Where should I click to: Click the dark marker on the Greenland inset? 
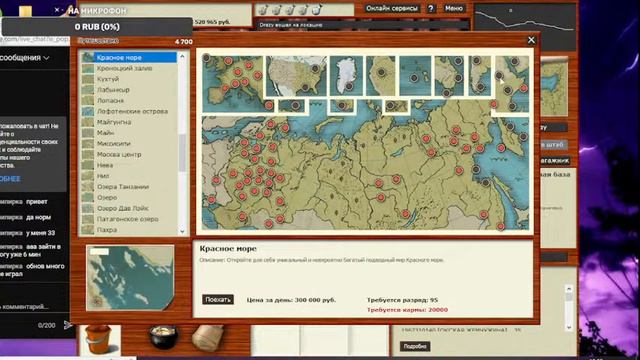(349, 86)
